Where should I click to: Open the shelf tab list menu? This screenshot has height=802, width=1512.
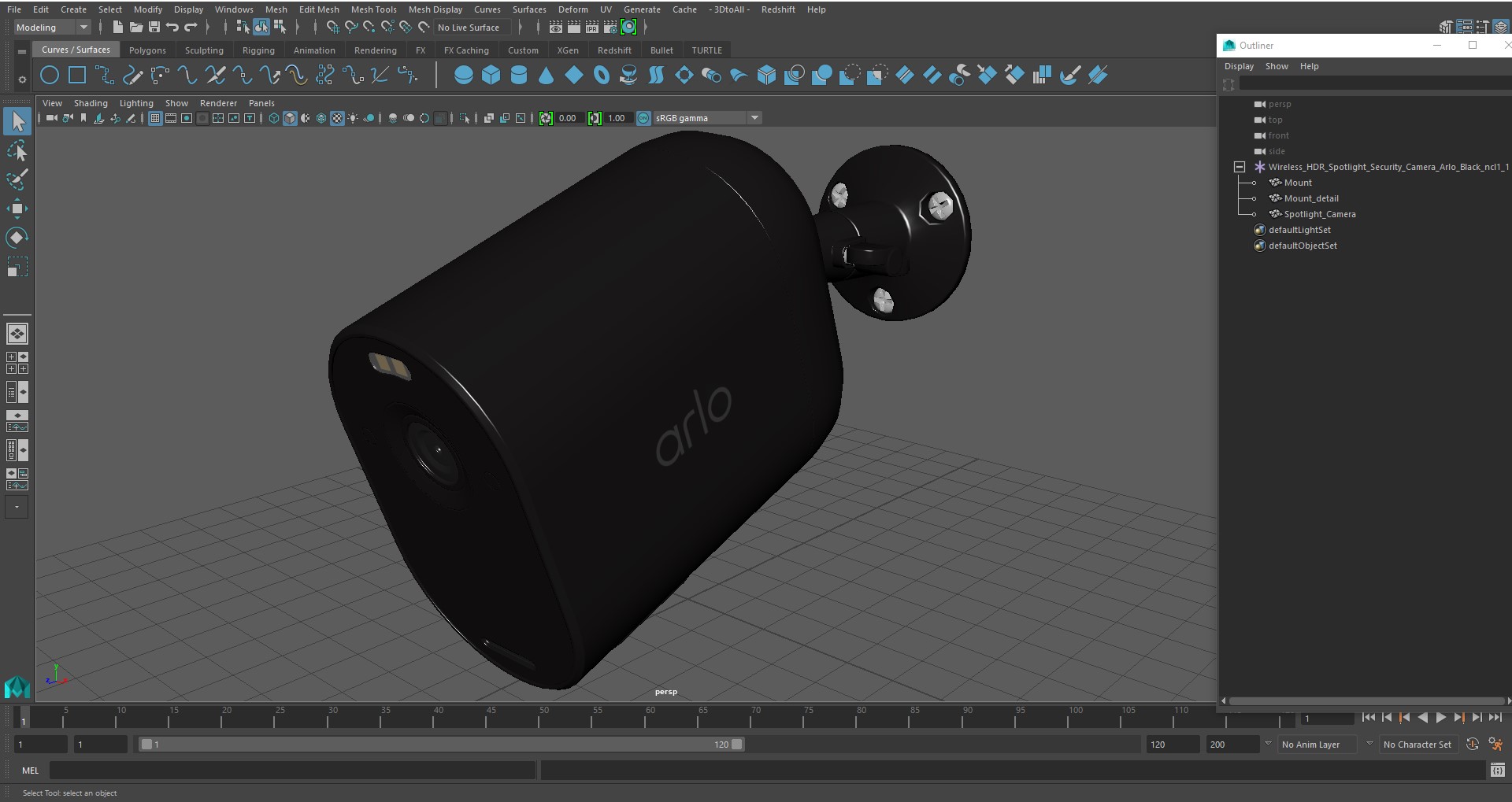[21, 51]
